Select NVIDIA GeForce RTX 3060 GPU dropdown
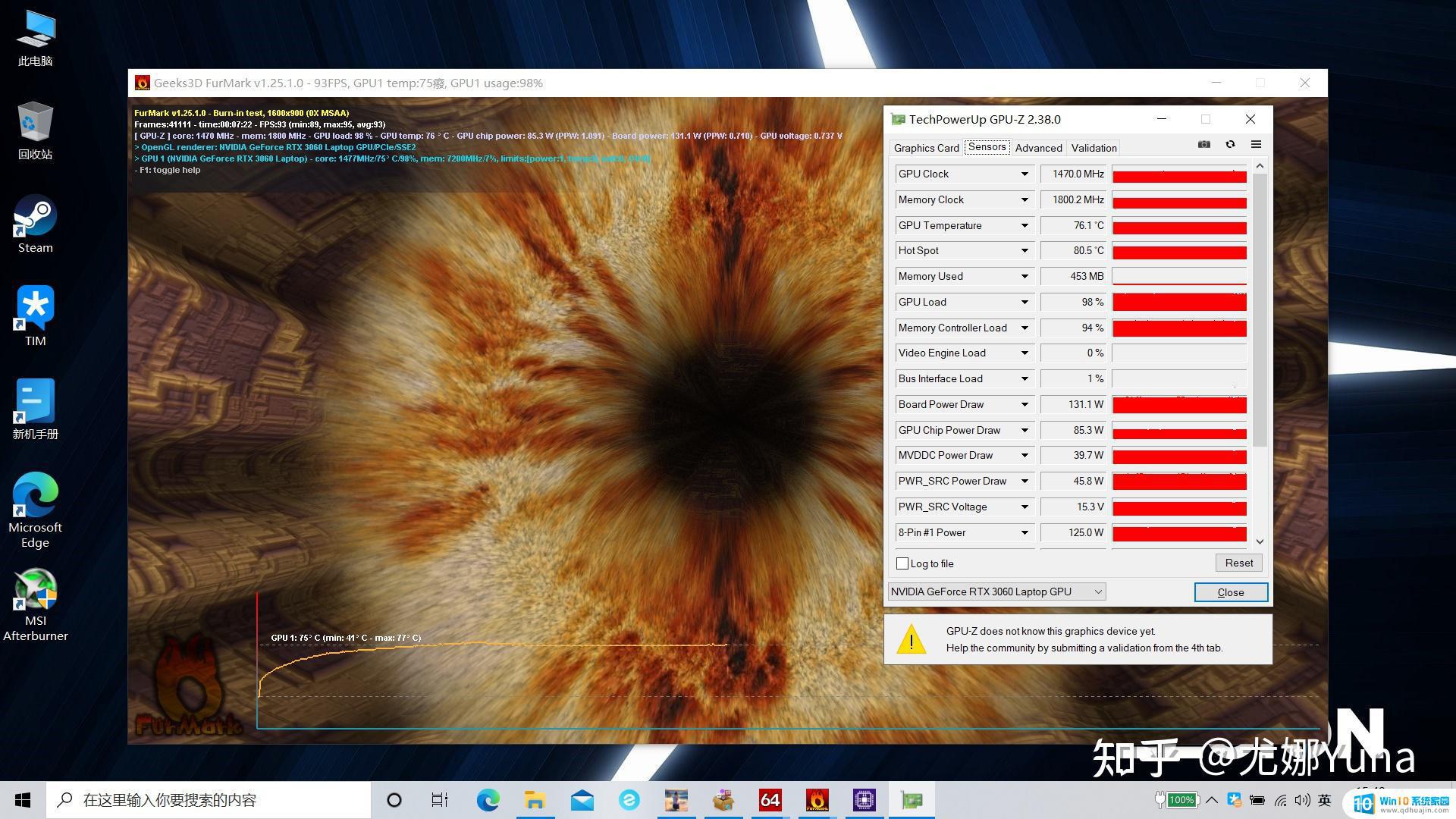Image resolution: width=1456 pixels, height=819 pixels. [995, 591]
